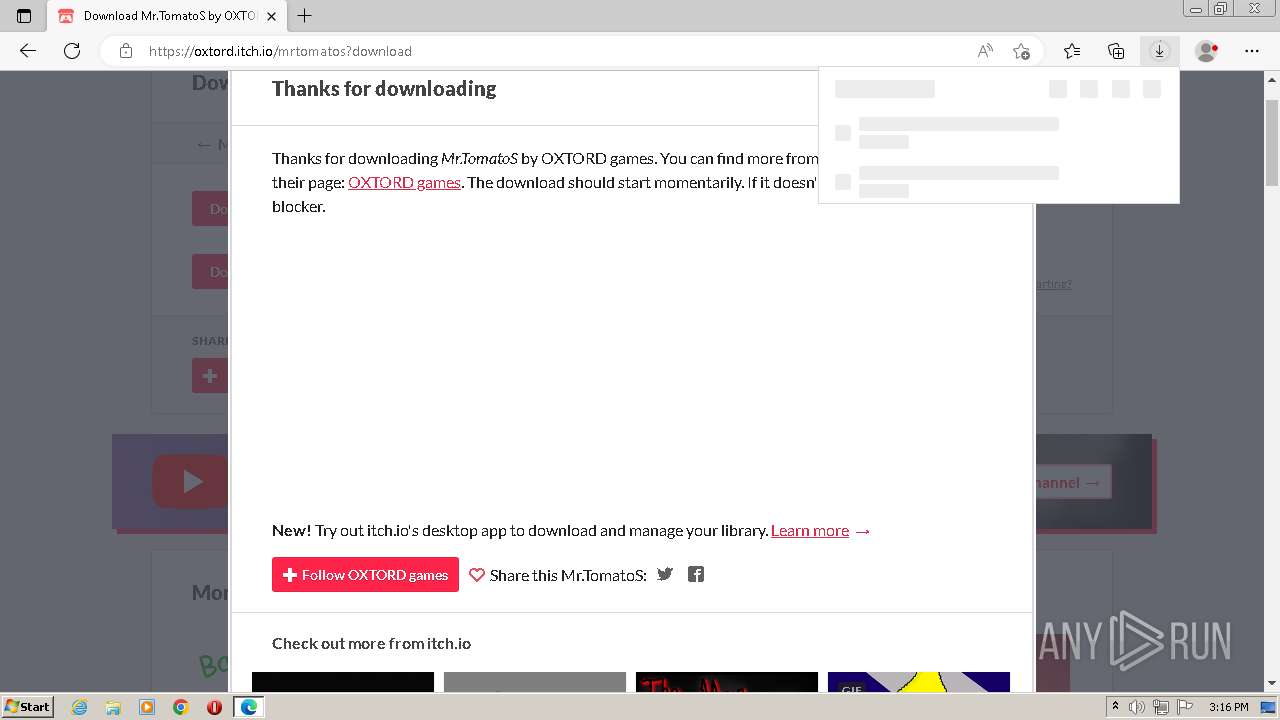Share Mr.TomatoS on Twitter
Image resolution: width=1280 pixels, height=720 pixels.
(665, 574)
